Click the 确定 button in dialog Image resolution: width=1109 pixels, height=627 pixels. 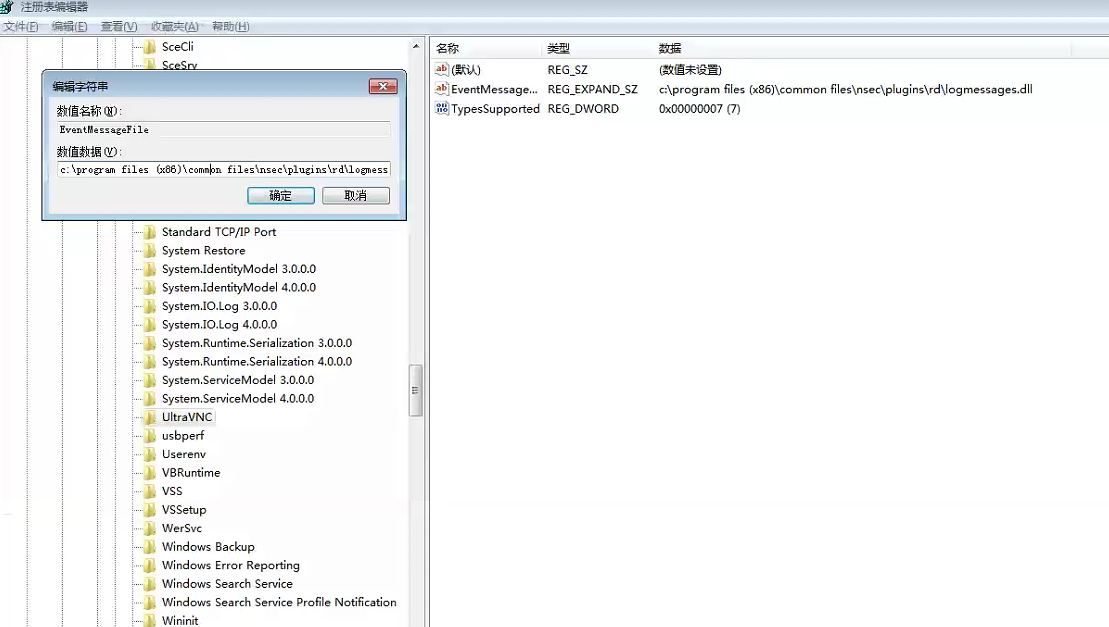point(281,196)
